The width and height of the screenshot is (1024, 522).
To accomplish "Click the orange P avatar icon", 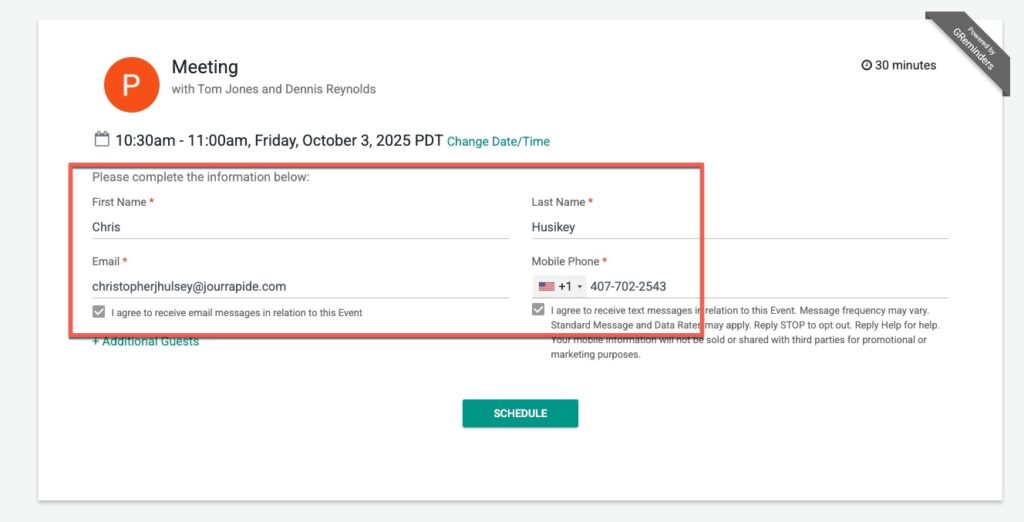I will click(131, 85).
